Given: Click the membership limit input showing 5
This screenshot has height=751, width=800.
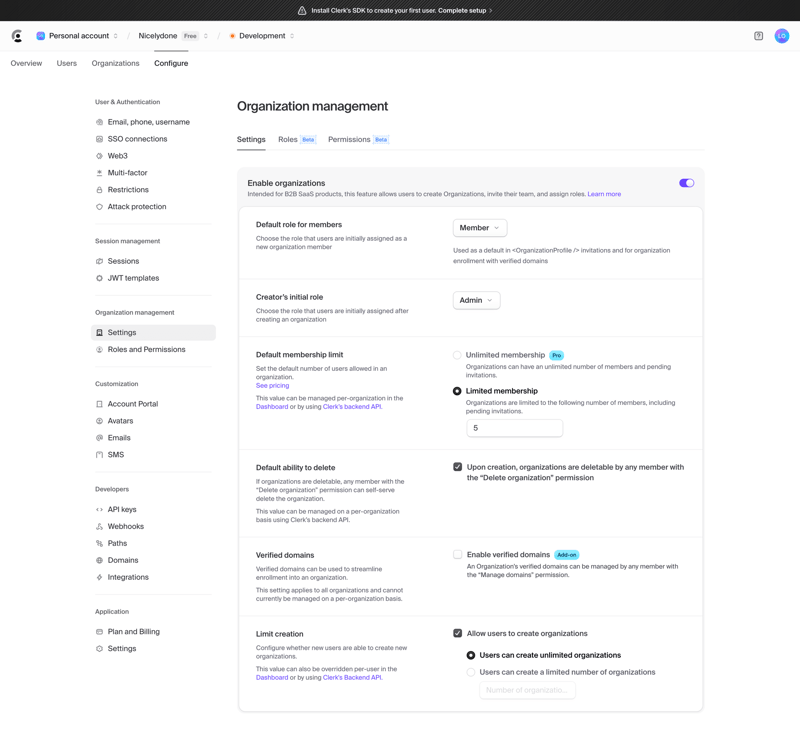Looking at the screenshot, I should [x=514, y=427].
